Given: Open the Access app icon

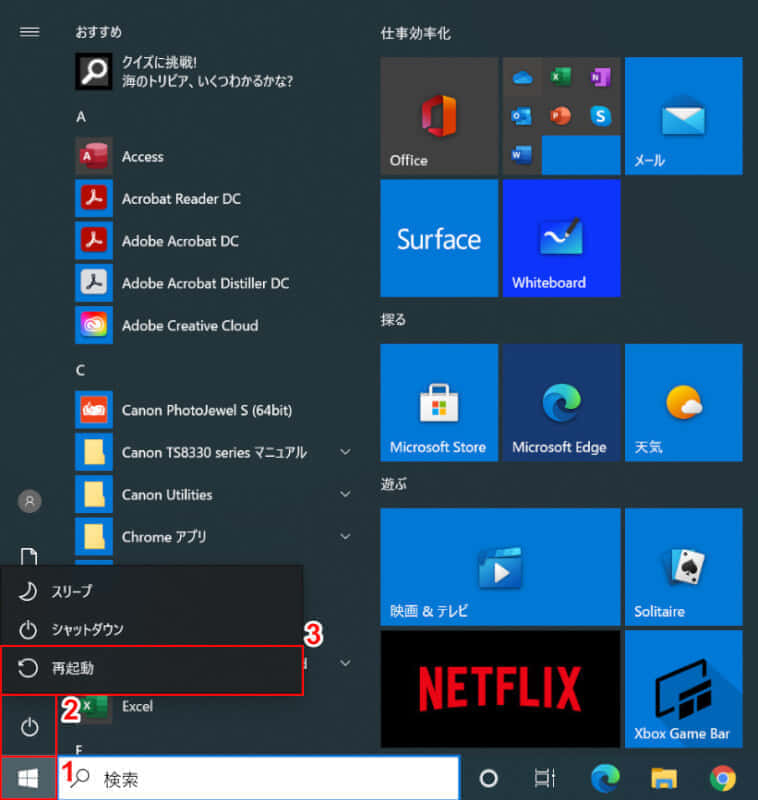Looking at the screenshot, I should 94,156.
